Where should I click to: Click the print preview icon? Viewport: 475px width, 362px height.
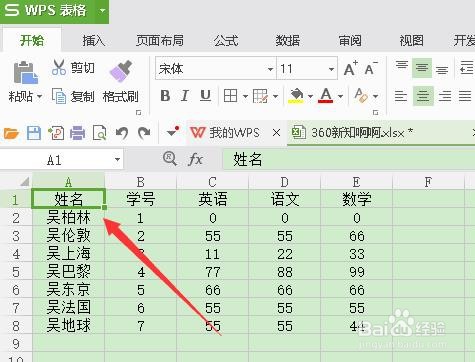99,133
